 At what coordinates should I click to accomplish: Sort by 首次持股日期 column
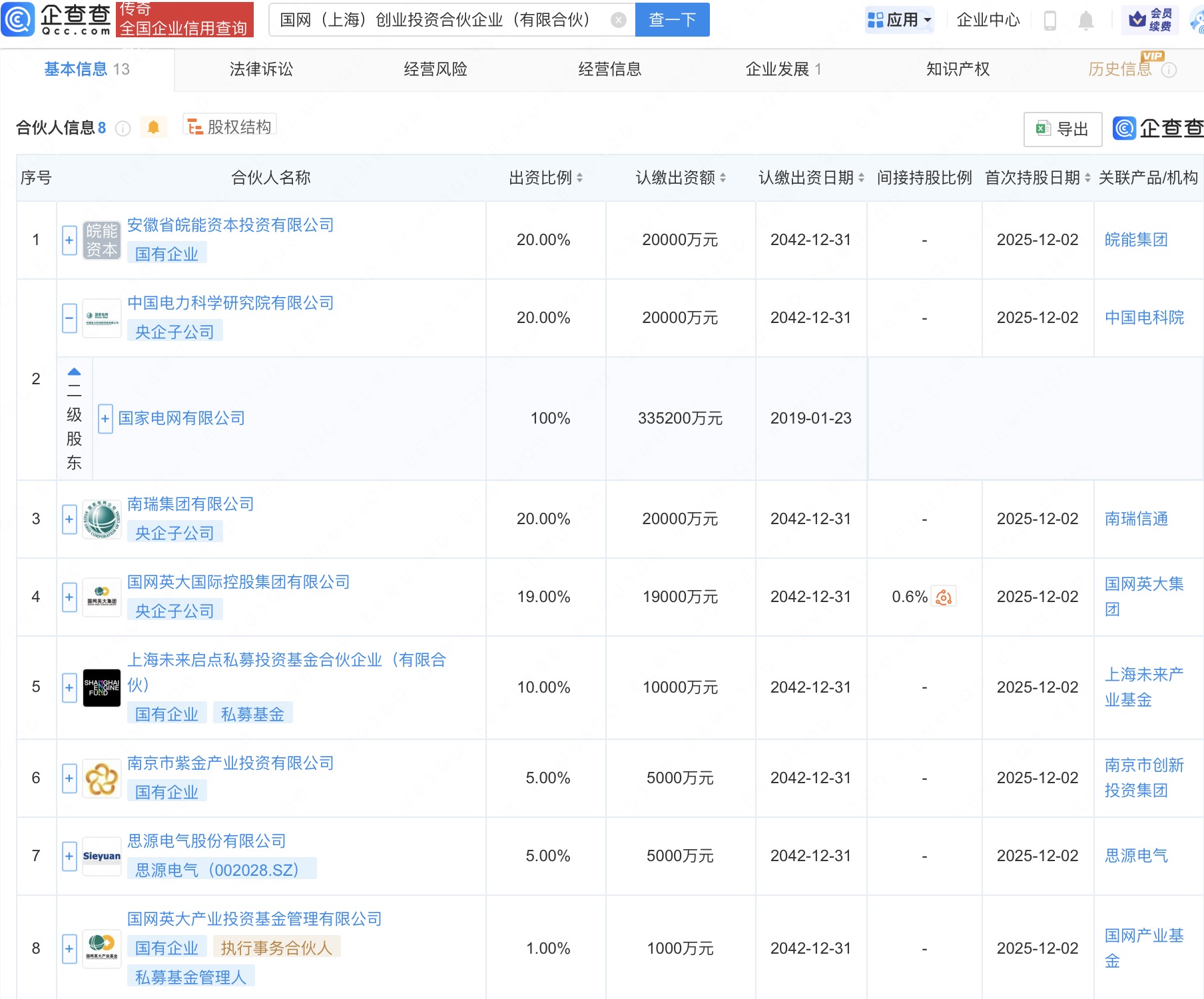tap(1087, 178)
